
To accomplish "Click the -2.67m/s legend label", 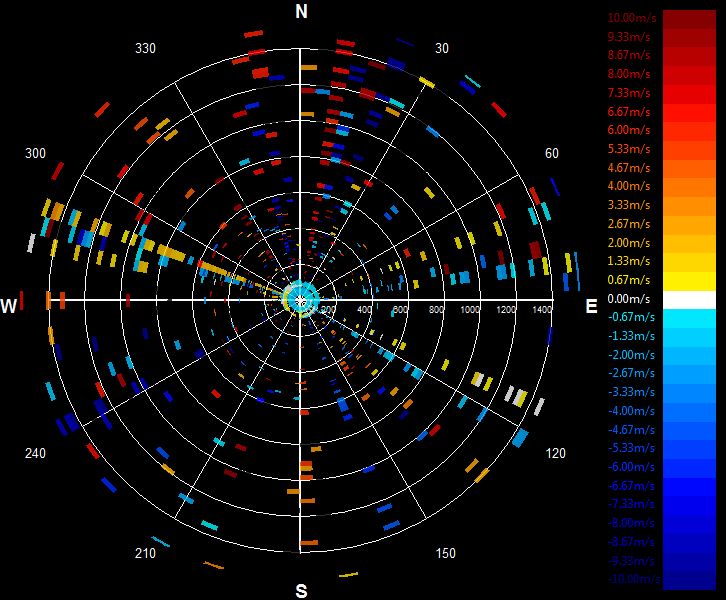I will pyautogui.click(x=631, y=373).
